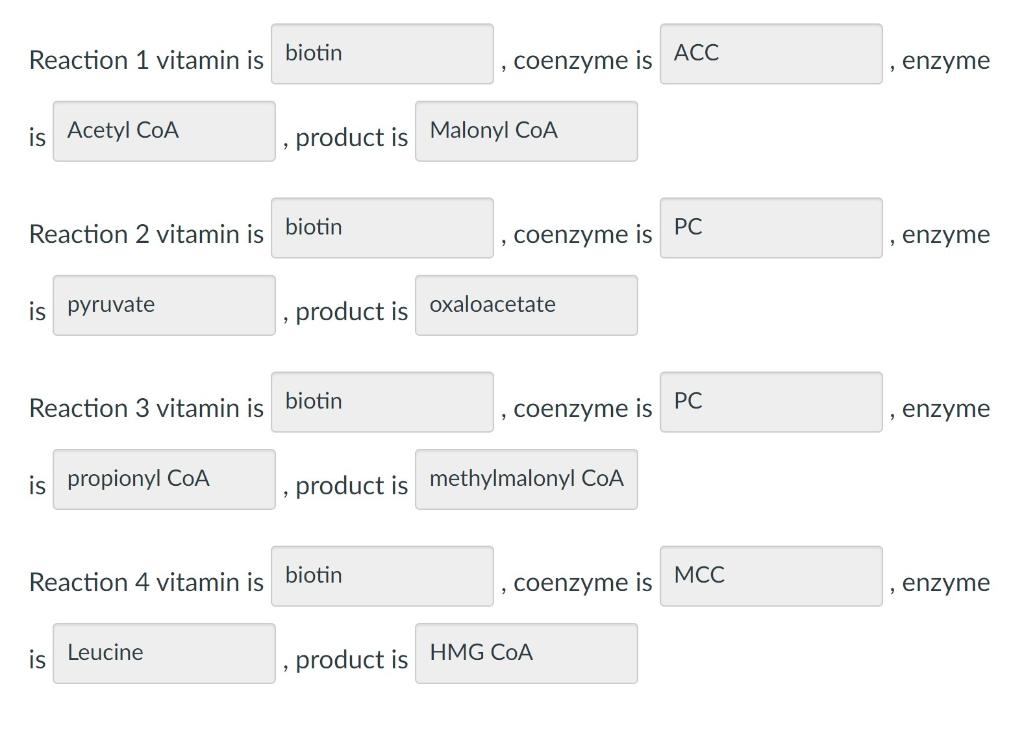Select the ACC coenzyme field for Reaction 1
Screen dimensions: 1024x745
point(770,54)
